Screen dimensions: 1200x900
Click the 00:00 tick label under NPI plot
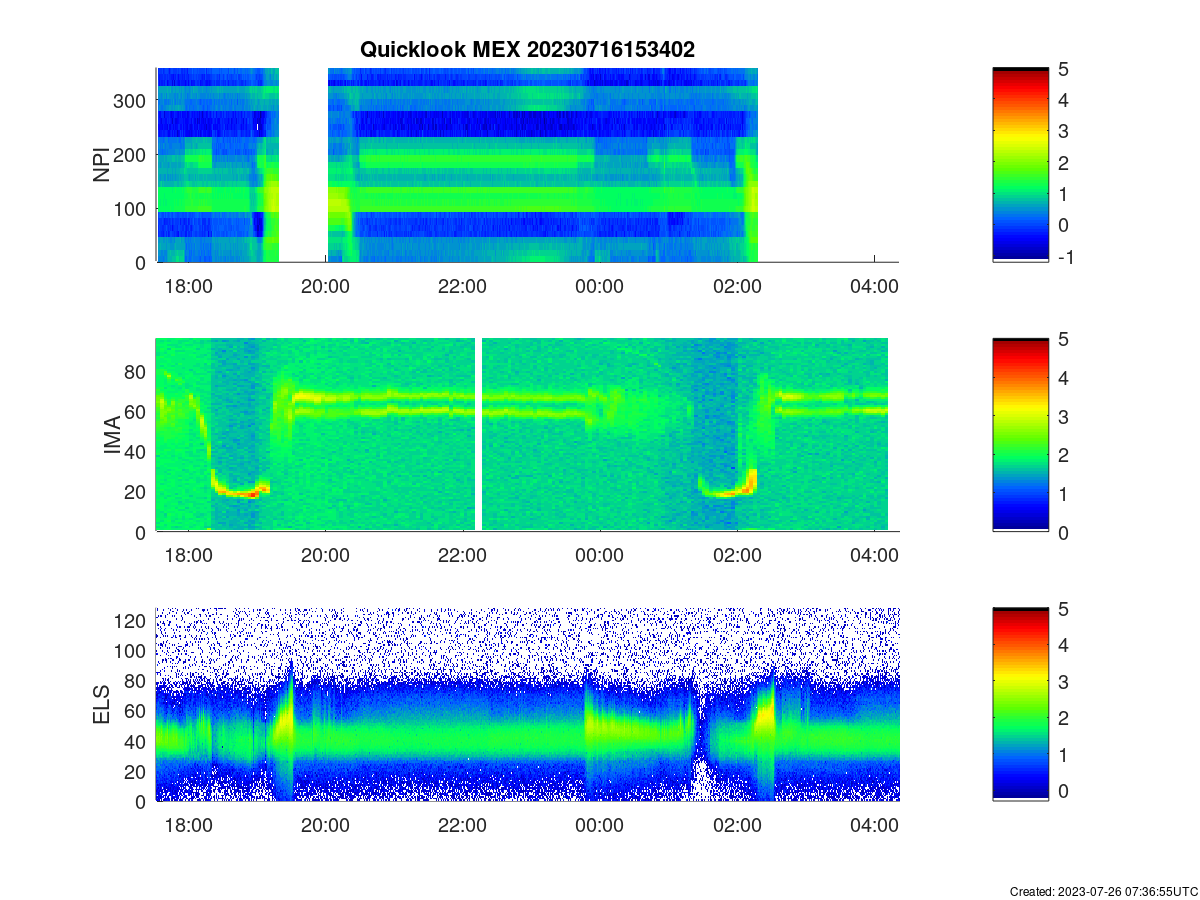[600, 286]
